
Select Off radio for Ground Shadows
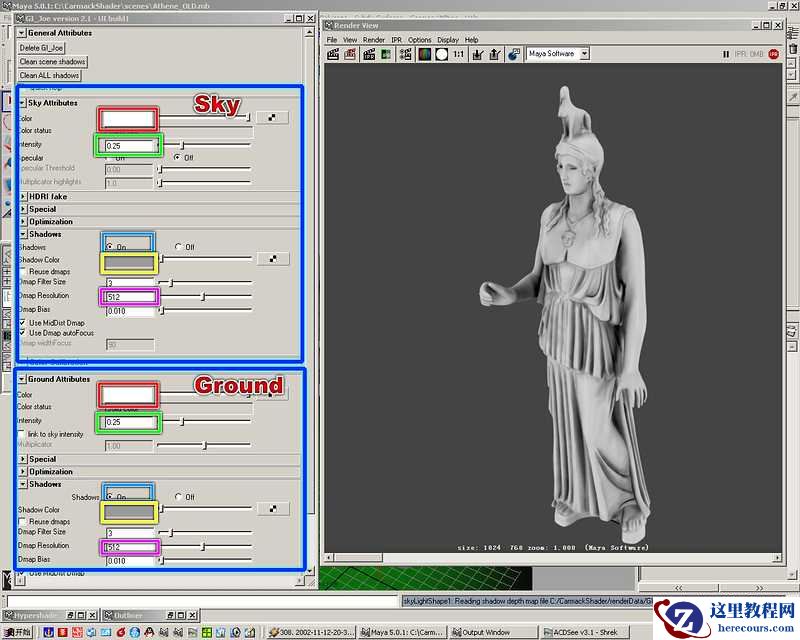(178, 497)
